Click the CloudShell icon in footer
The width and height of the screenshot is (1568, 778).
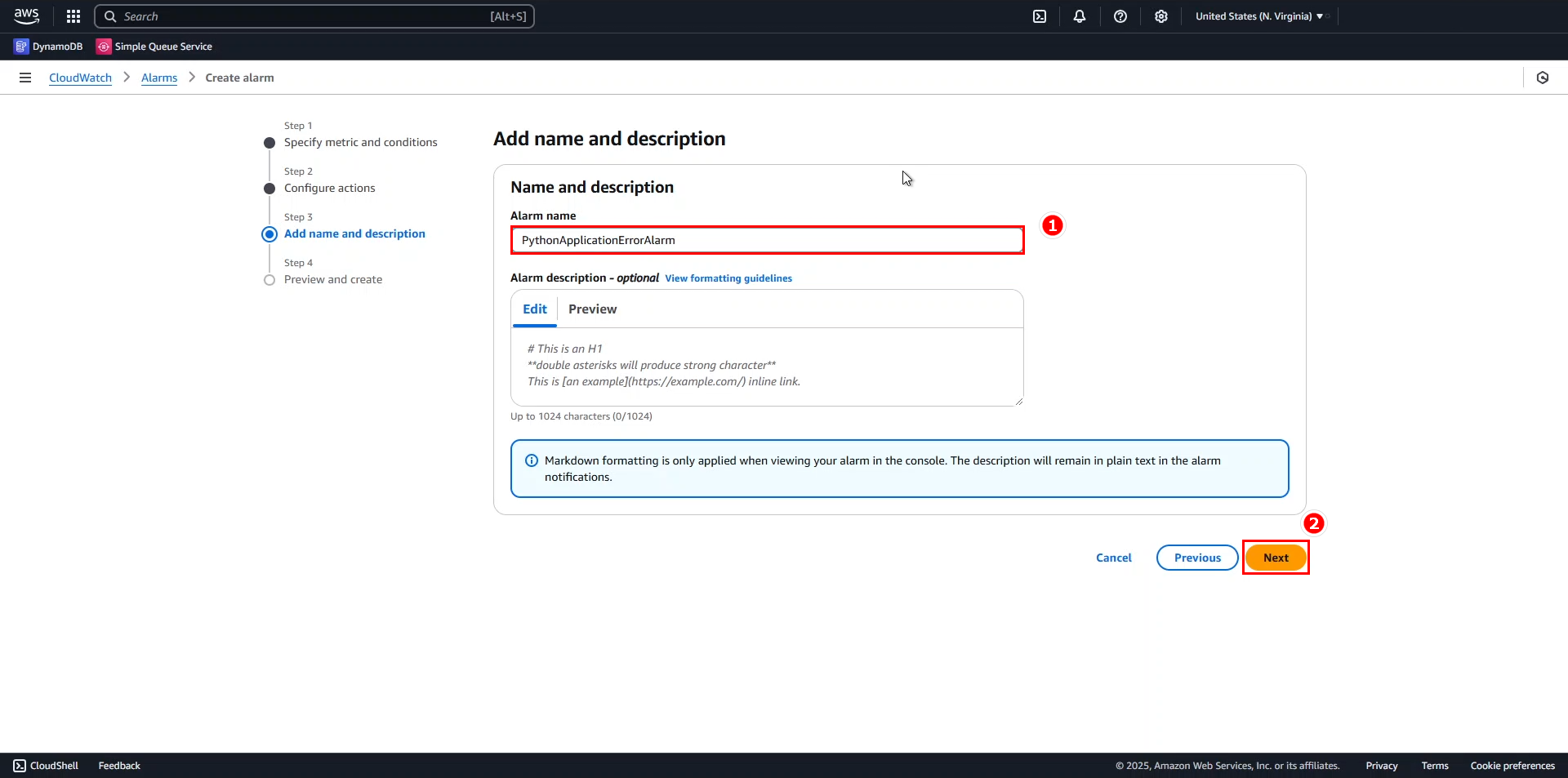point(20,766)
